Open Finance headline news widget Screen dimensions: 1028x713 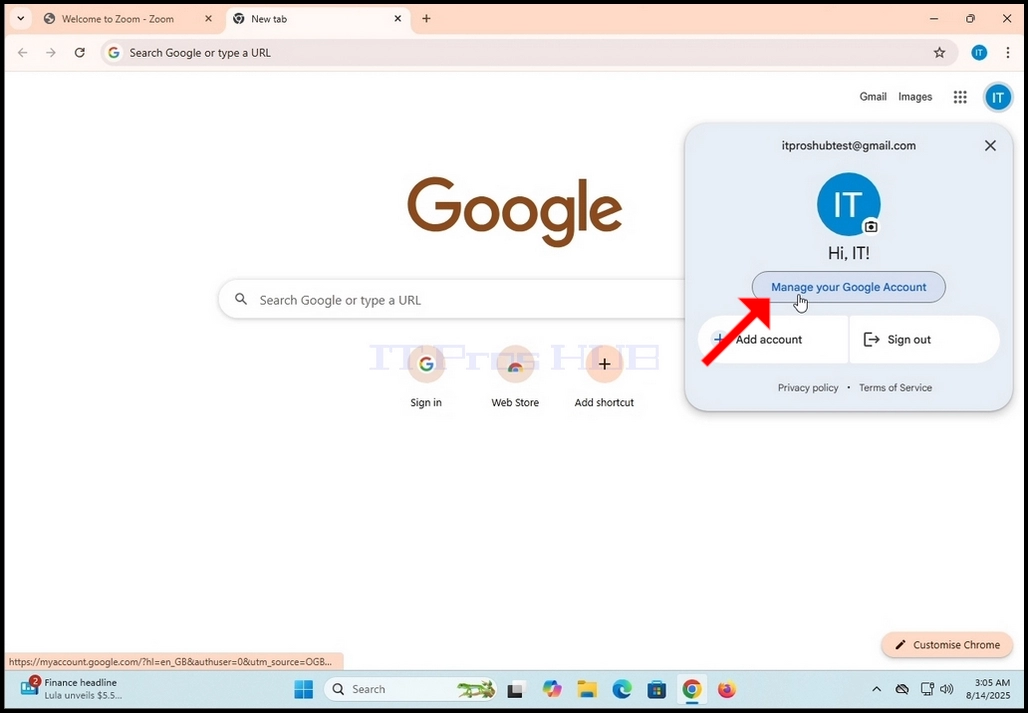click(71, 689)
